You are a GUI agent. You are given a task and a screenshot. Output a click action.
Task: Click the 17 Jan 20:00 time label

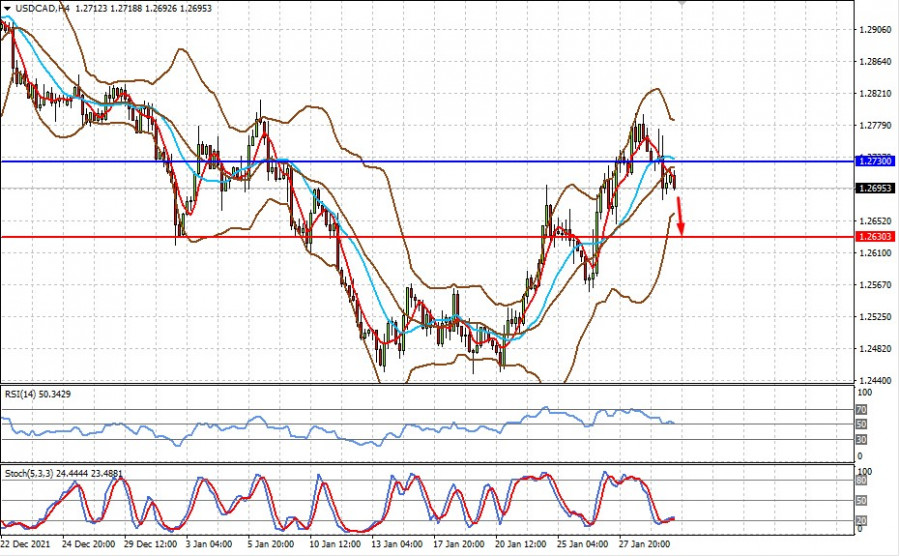(x=459, y=544)
